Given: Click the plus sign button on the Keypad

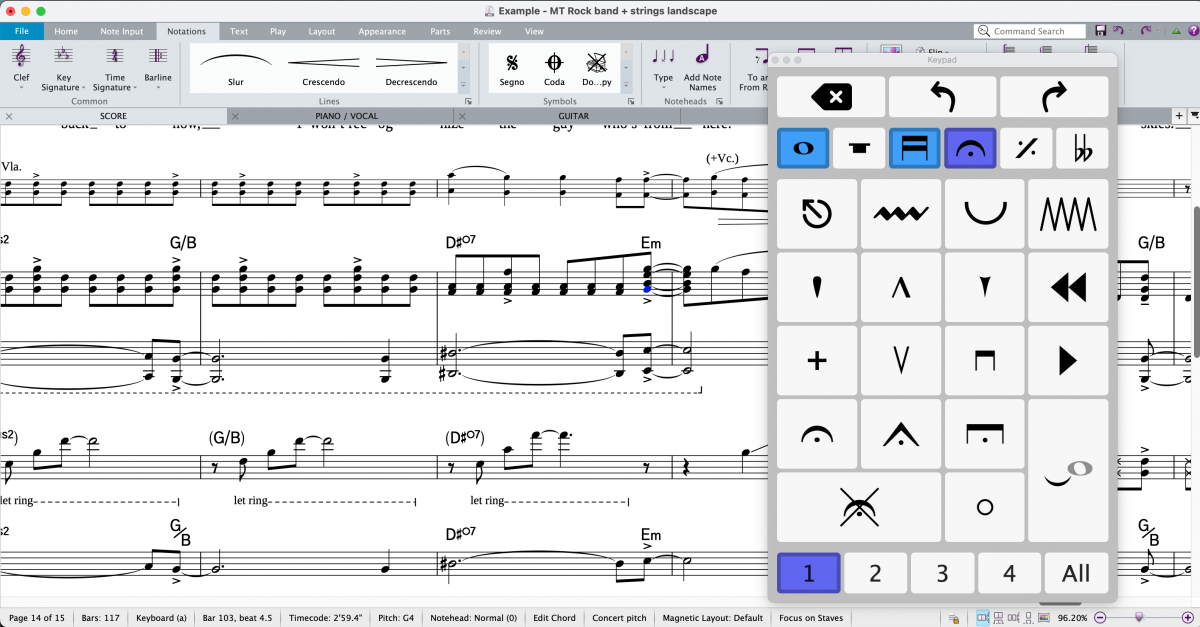Looking at the screenshot, I should click(x=816, y=361).
